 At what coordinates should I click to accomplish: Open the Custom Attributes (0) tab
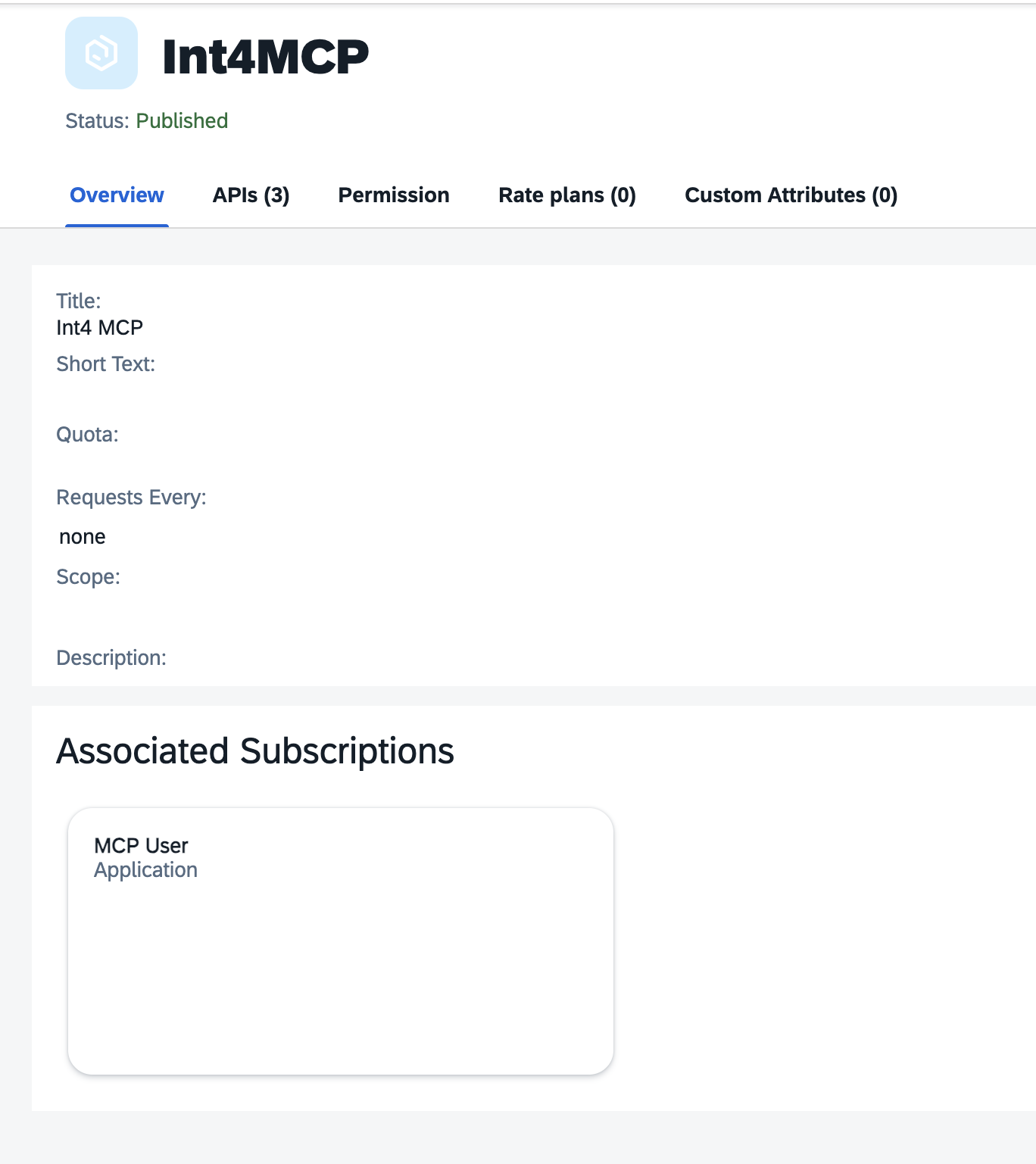click(x=791, y=195)
